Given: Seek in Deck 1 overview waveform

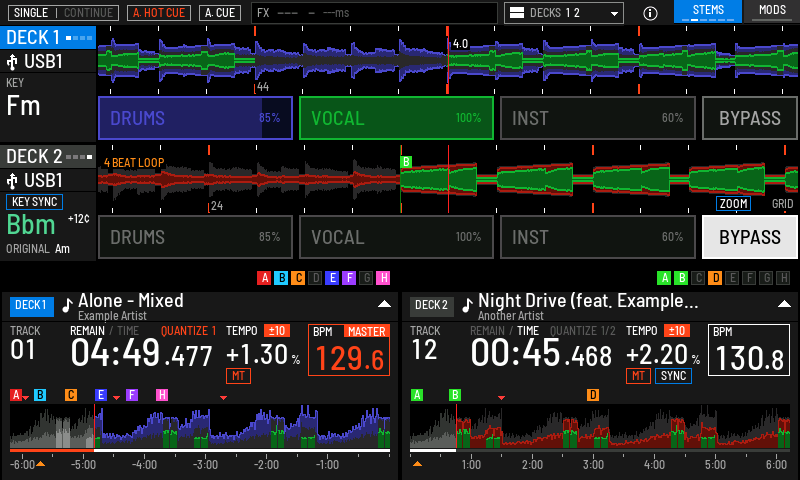Looking at the screenshot, I should tap(200, 426).
